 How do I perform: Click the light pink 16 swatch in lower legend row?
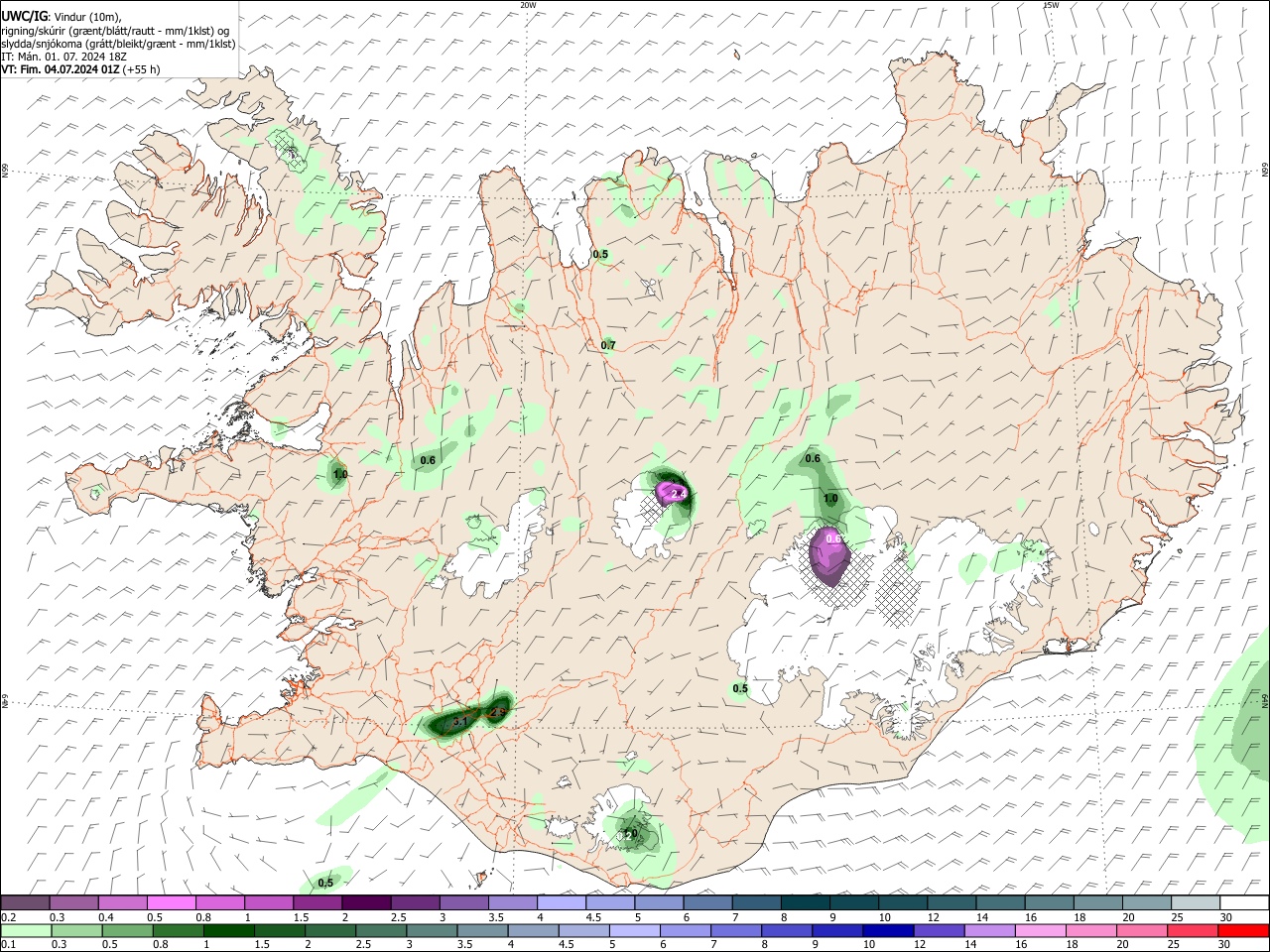coord(1041,931)
